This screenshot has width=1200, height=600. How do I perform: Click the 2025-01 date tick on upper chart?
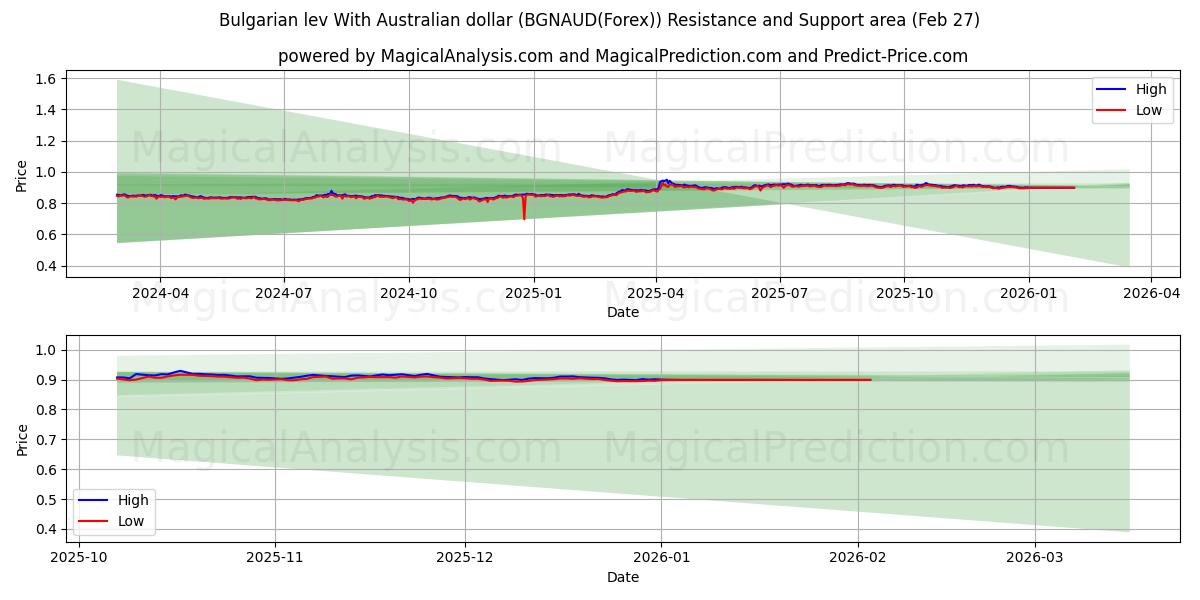coord(533,294)
